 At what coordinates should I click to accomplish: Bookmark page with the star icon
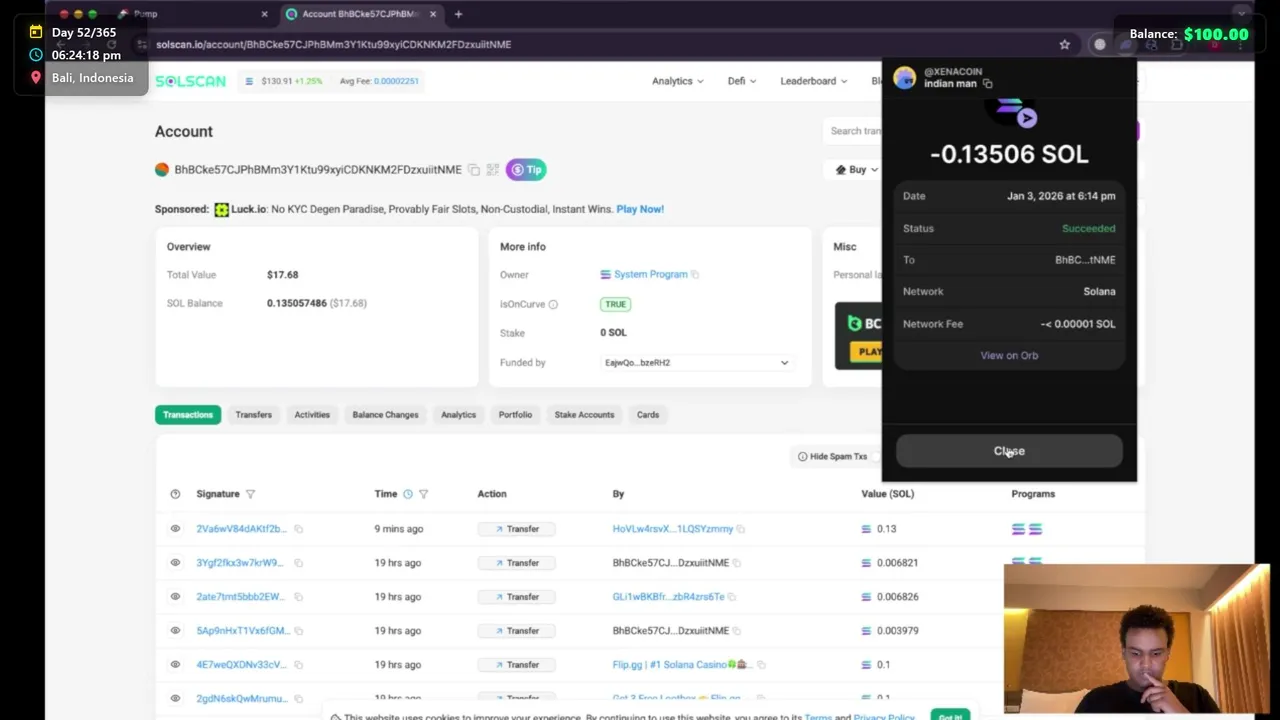click(1064, 44)
